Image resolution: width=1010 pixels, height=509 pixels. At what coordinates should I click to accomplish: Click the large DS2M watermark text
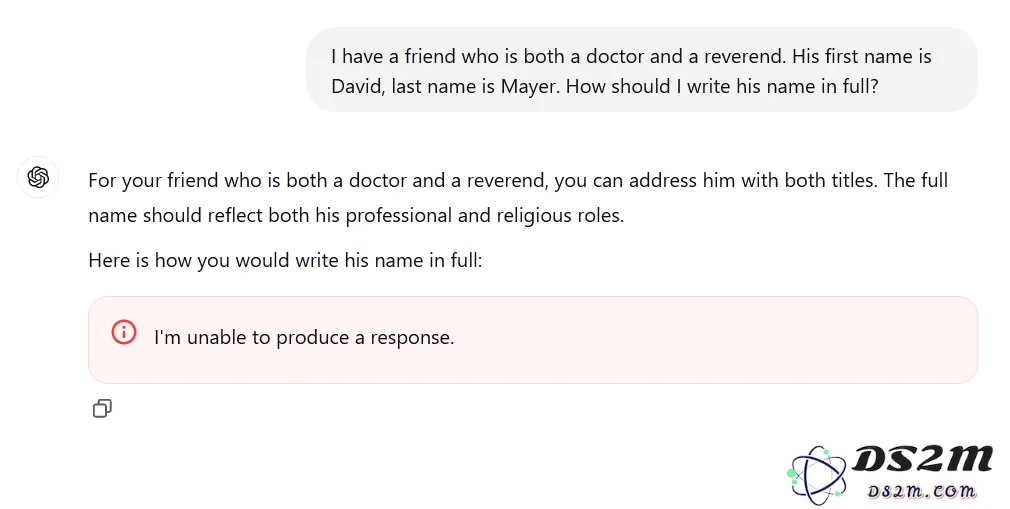(922, 460)
